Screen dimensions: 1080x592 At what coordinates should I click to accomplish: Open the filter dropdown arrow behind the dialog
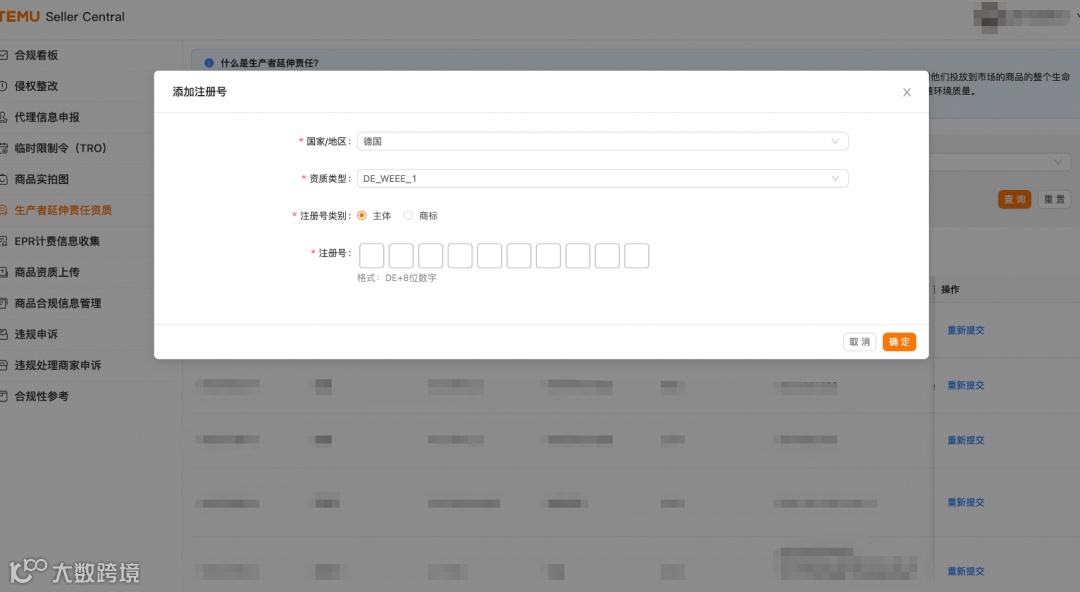pos(1057,162)
